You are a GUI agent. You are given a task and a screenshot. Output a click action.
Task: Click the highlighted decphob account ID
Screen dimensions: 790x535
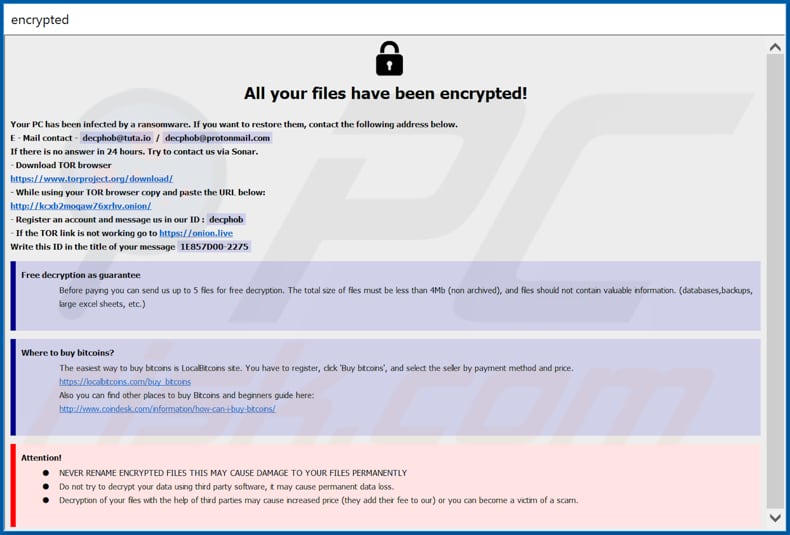pos(227,219)
